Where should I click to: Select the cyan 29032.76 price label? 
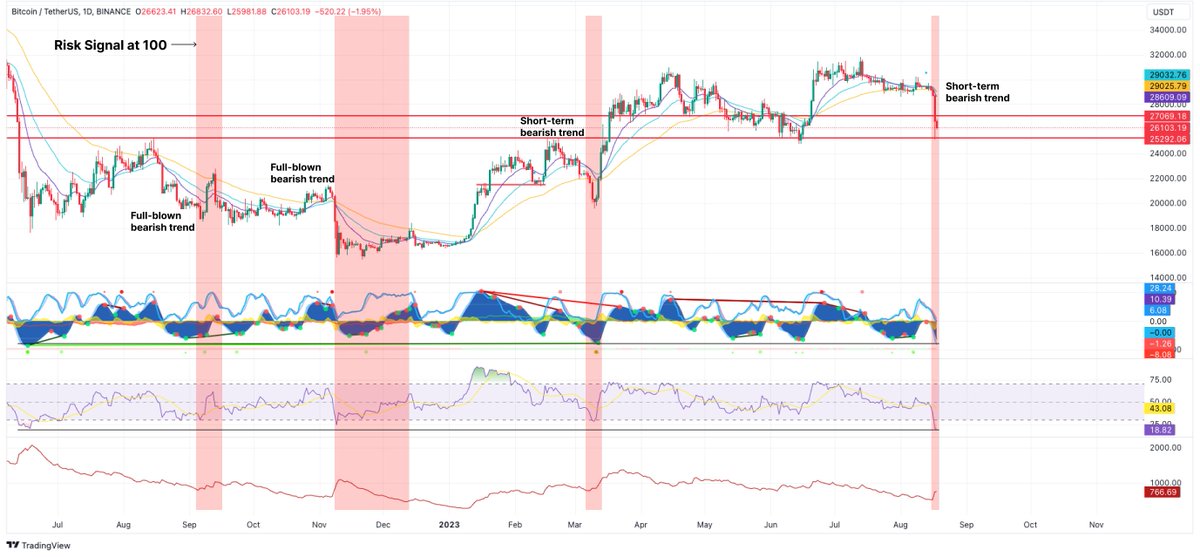coord(1162,75)
